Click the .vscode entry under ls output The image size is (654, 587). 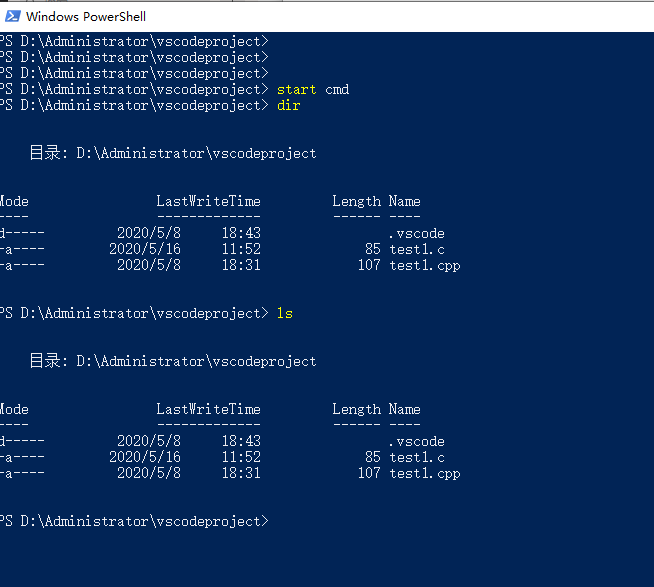click(x=416, y=441)
